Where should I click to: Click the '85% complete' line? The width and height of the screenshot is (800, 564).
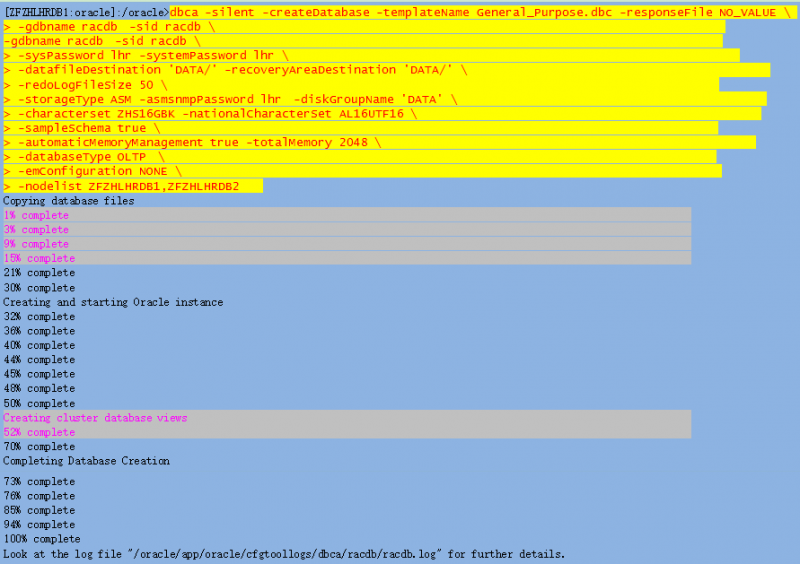[x=39, y=510]
